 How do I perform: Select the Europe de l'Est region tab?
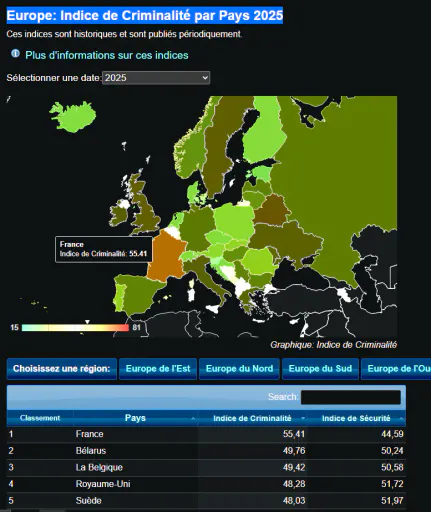coord(158,369)
